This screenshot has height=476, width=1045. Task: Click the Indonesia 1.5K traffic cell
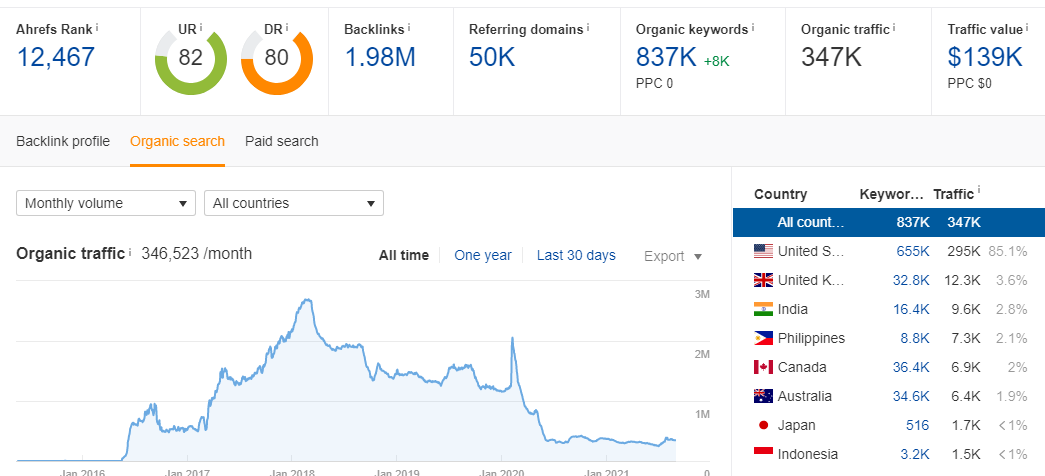click(966, 455)
